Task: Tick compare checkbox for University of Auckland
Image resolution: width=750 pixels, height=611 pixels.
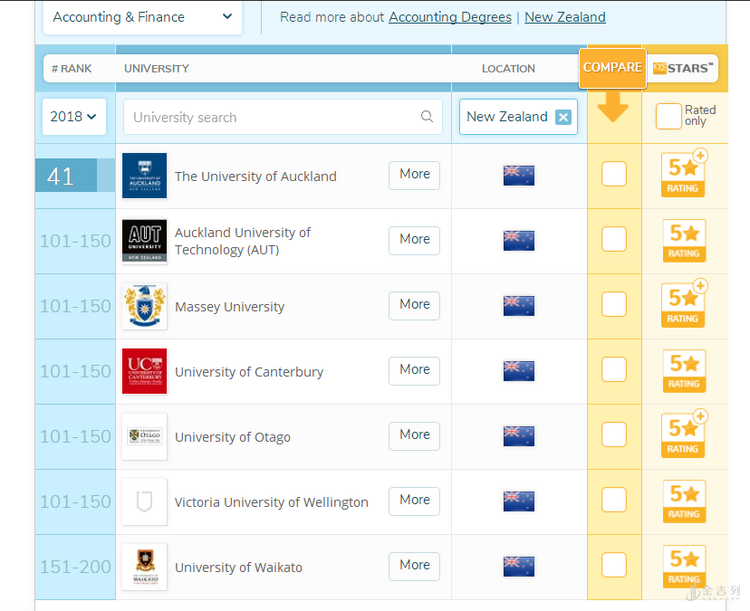Action: [614, 174]
